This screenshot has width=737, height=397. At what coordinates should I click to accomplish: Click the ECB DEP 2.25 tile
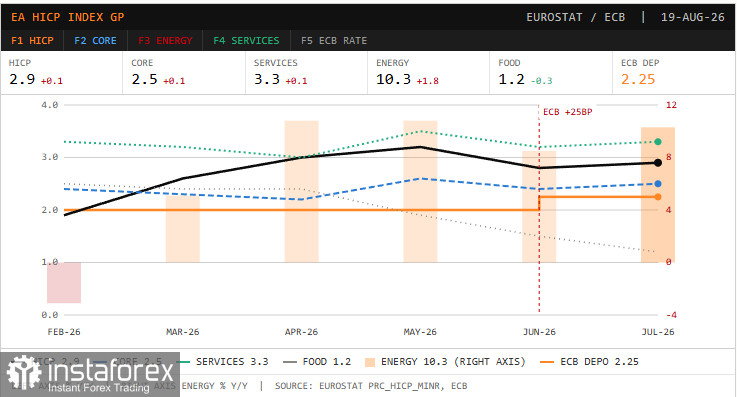coord(674,73)
